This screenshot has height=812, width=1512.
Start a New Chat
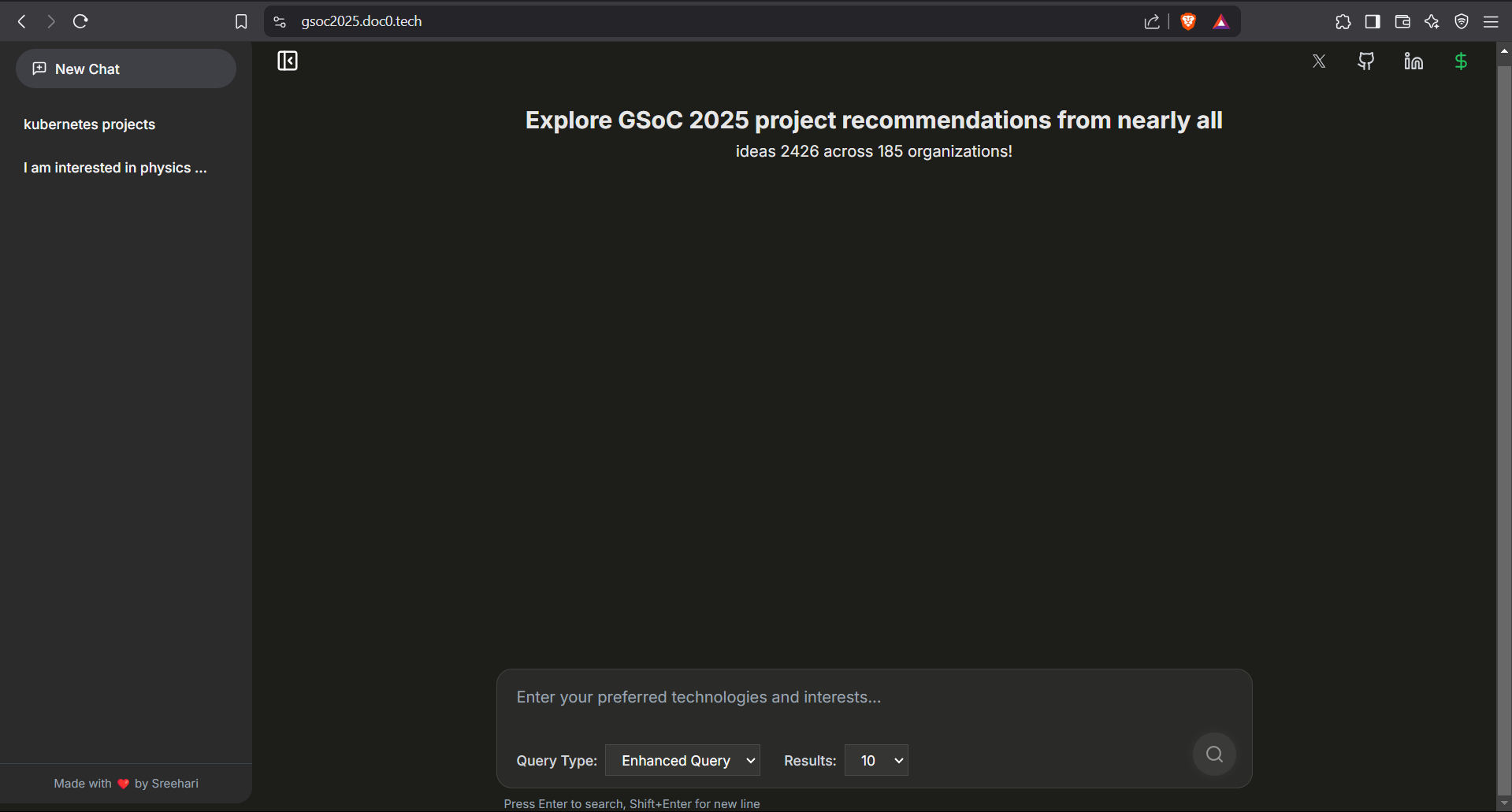(x=126, y=69)
